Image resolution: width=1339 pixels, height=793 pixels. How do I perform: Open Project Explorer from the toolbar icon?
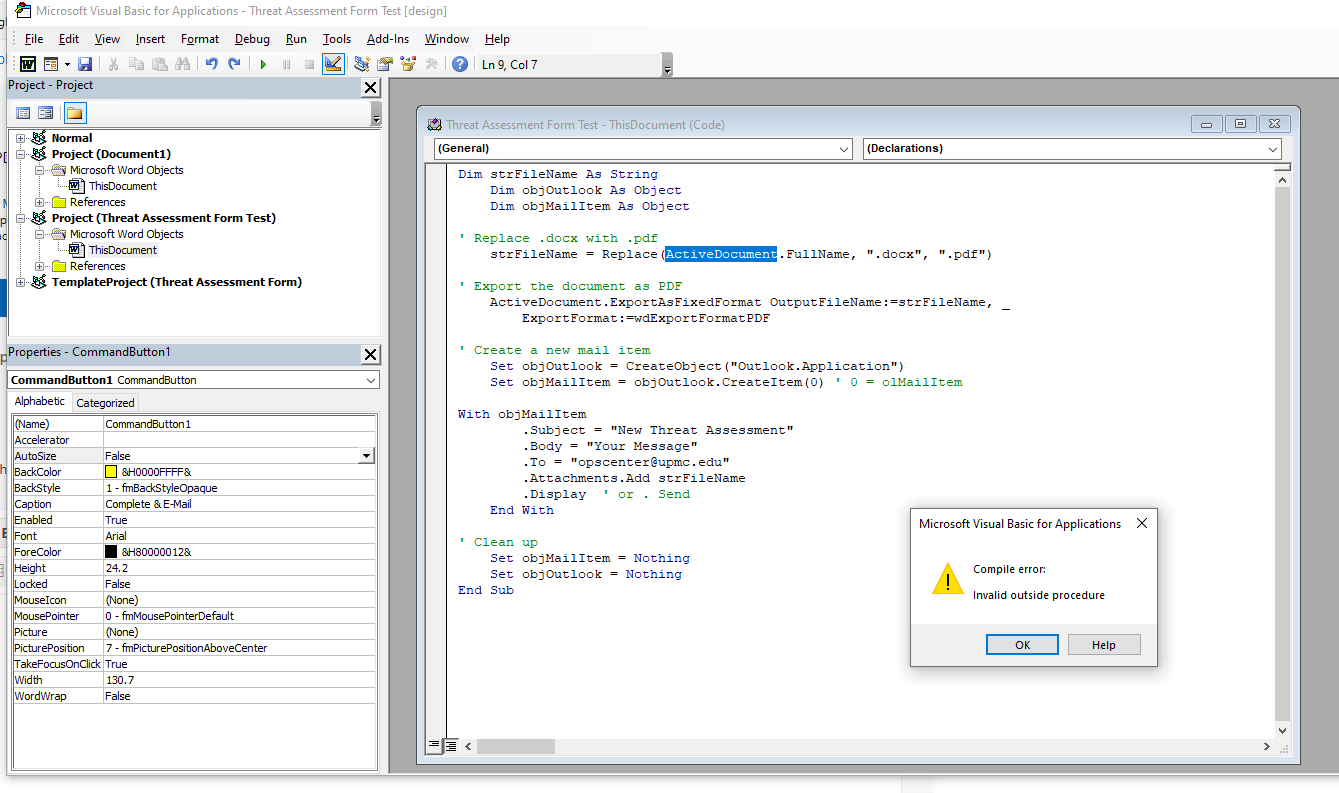pyautogui.click(x=361, y=64)
